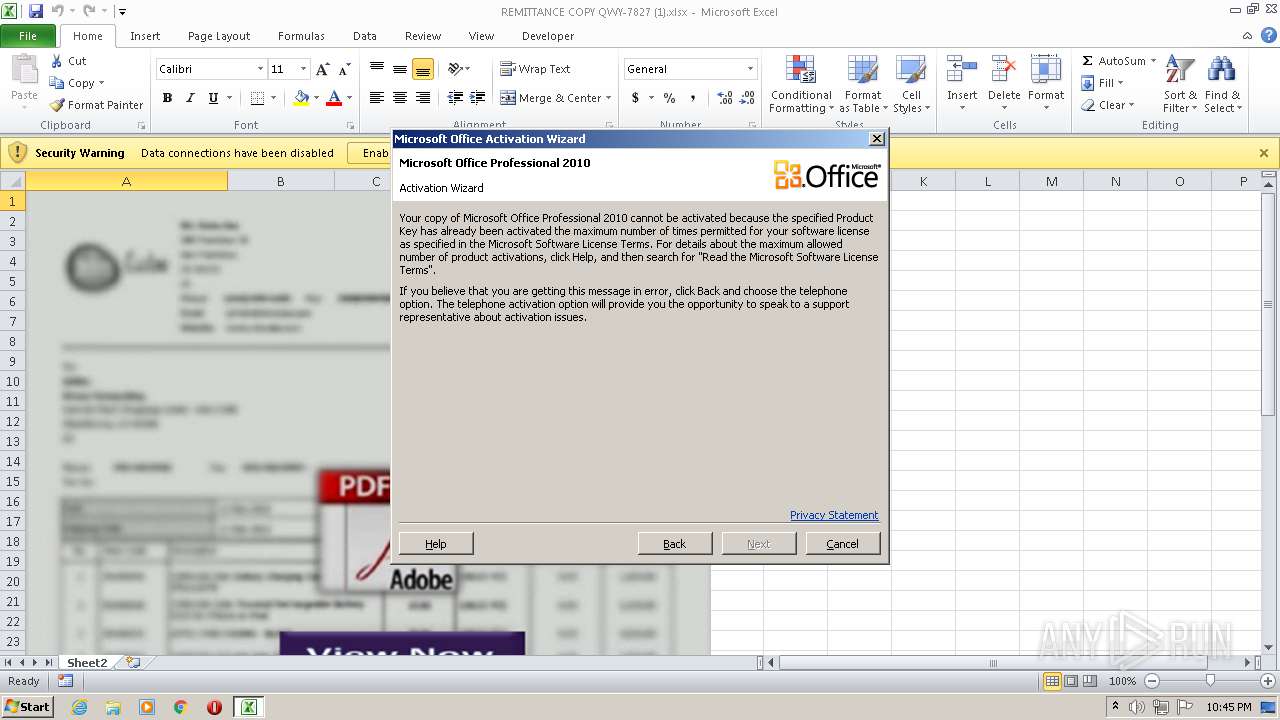Click the Windows Start button
Screen dimensions: 1280x720
[x=28, y=707]
